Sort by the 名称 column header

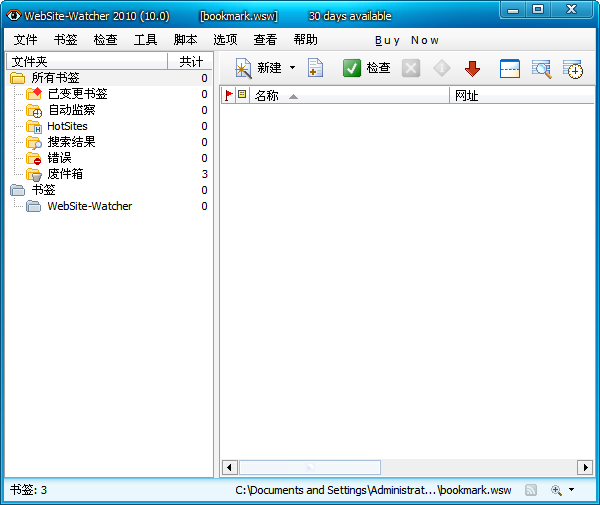pyautogui.click(x=349, y=95)
